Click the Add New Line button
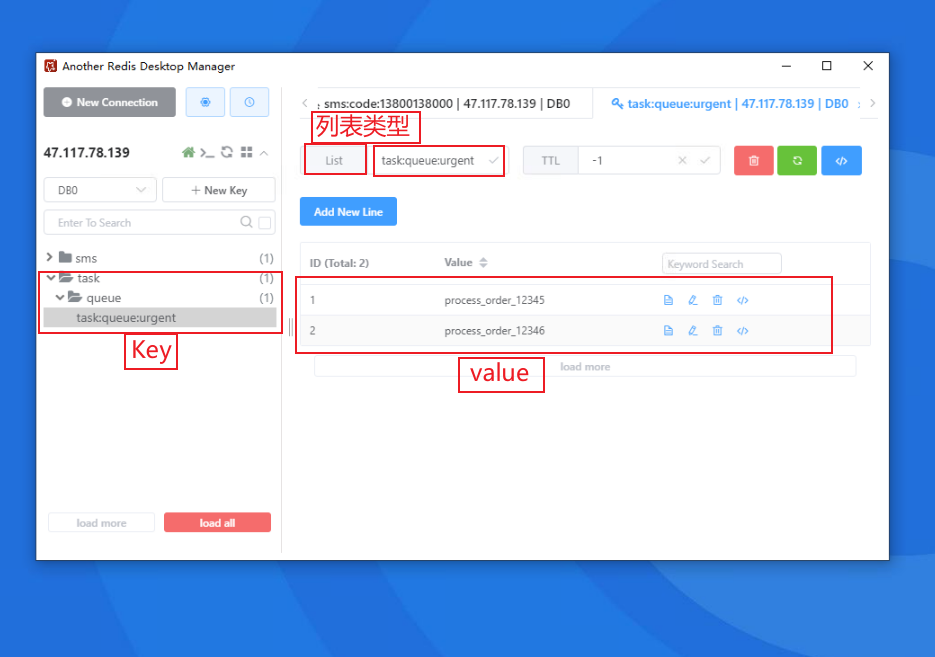935x657 pixels. (348, 212)
